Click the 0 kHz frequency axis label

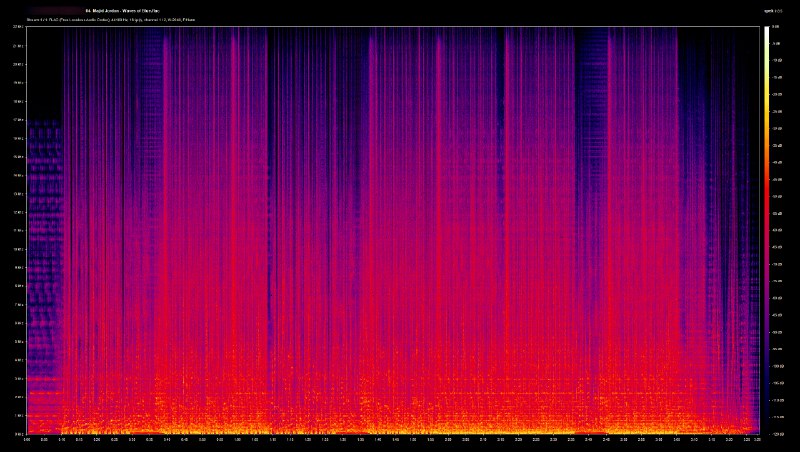pyautogui.click(x=20, y=434)
